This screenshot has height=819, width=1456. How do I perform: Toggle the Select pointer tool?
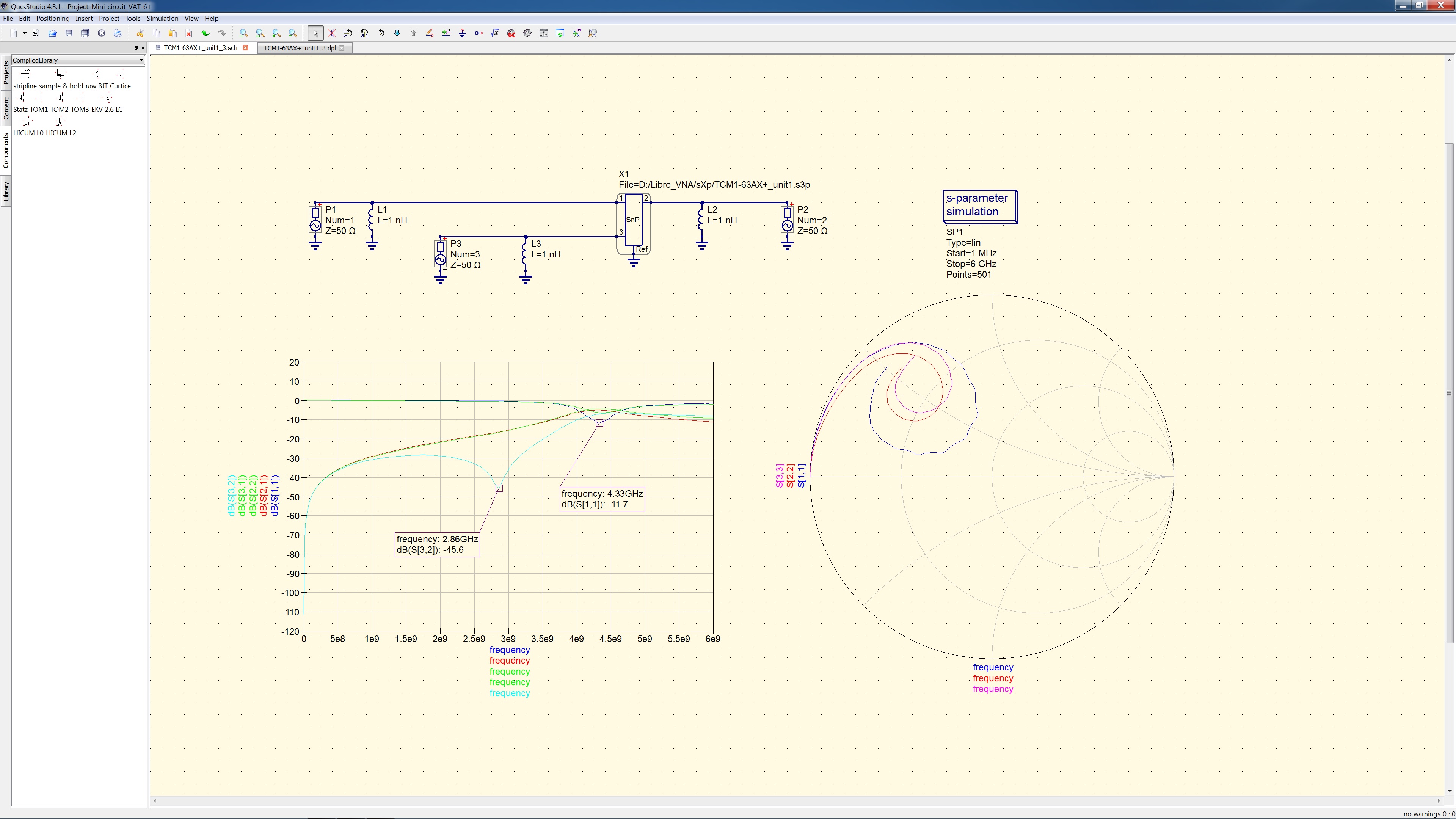pos(315,33)
